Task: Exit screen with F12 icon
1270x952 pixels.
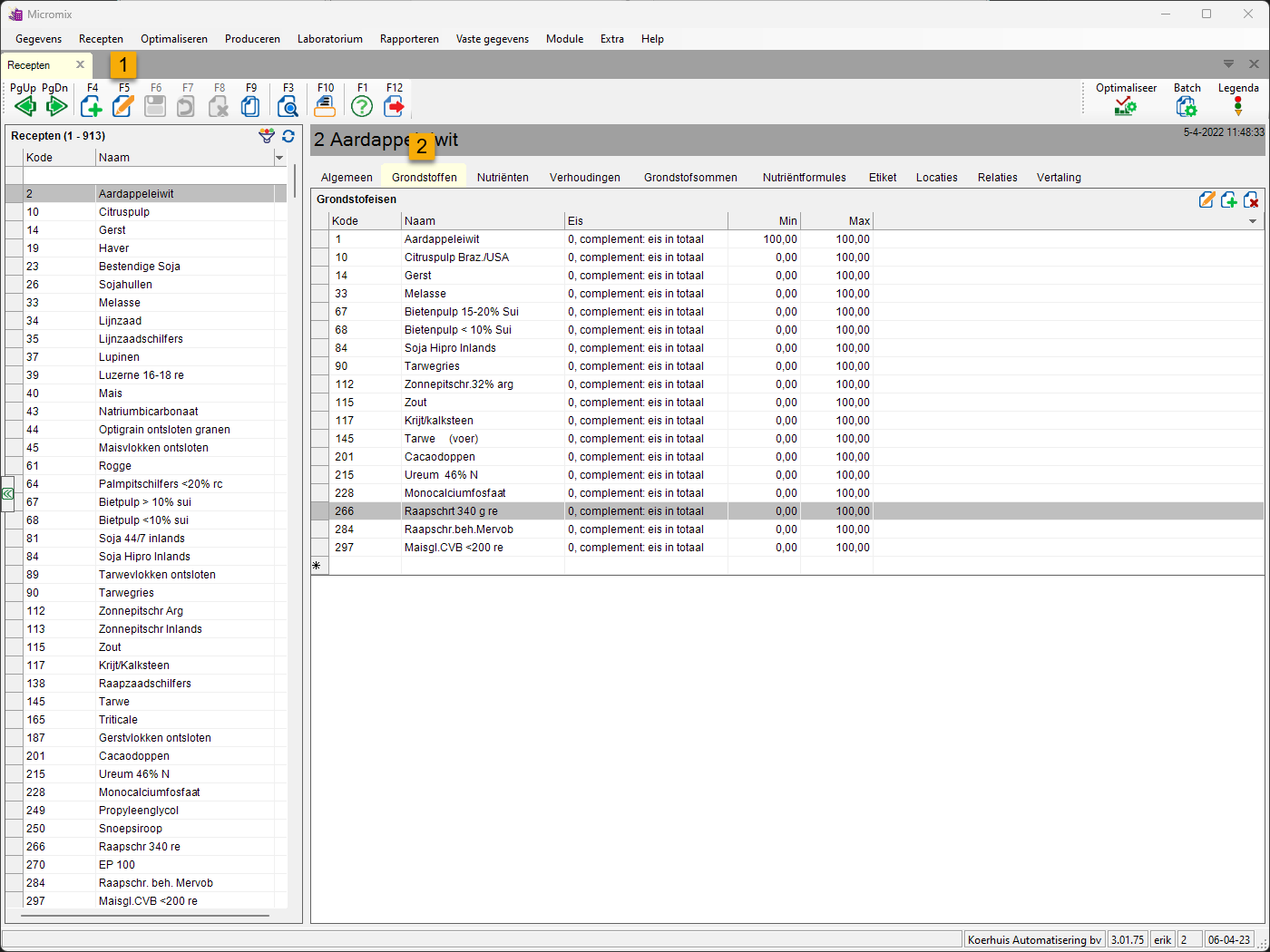Action: 395,106
